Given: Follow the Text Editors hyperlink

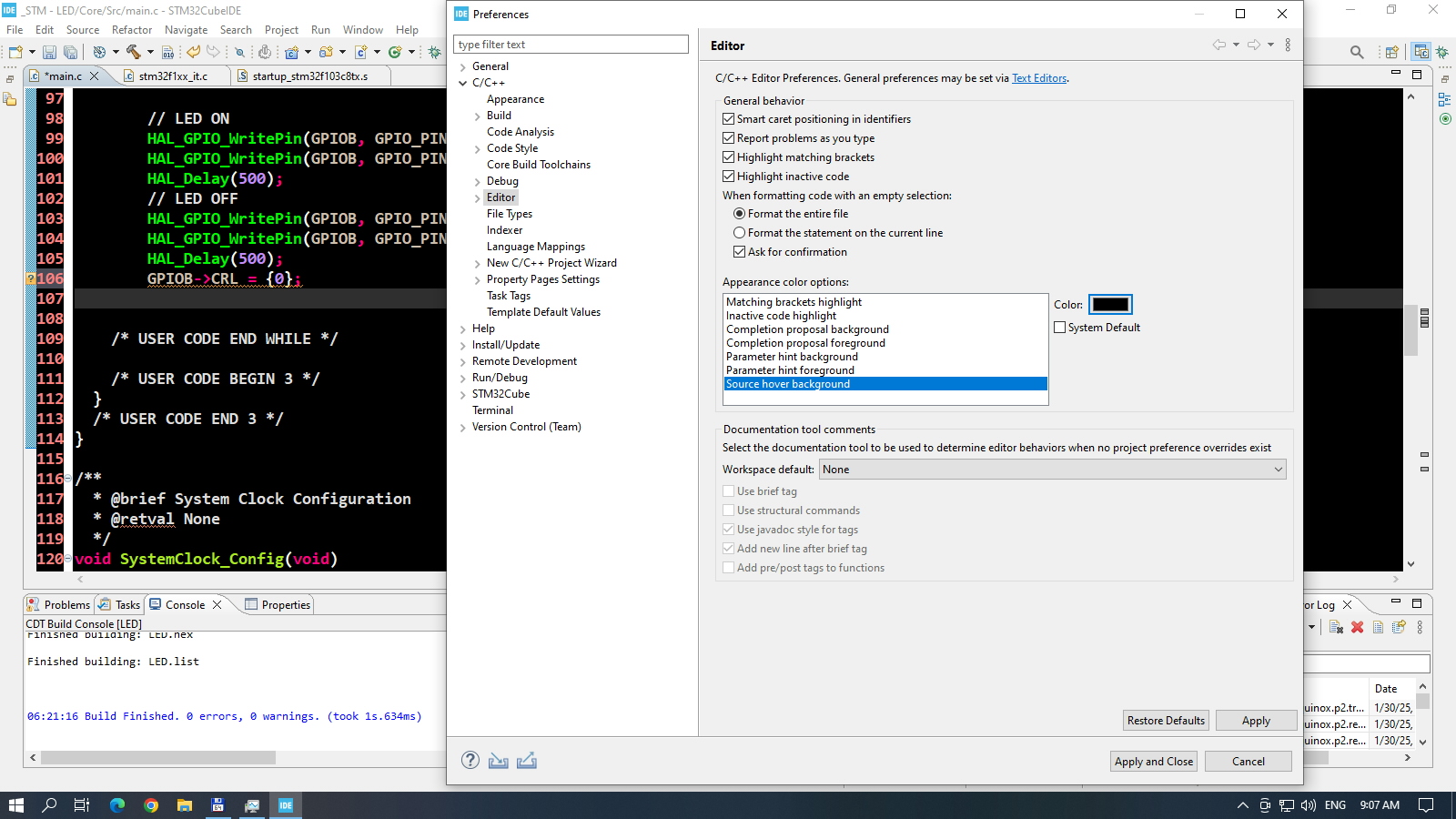Looking at the screenshot, I should pyautogui.click(x=1039, y=78).
